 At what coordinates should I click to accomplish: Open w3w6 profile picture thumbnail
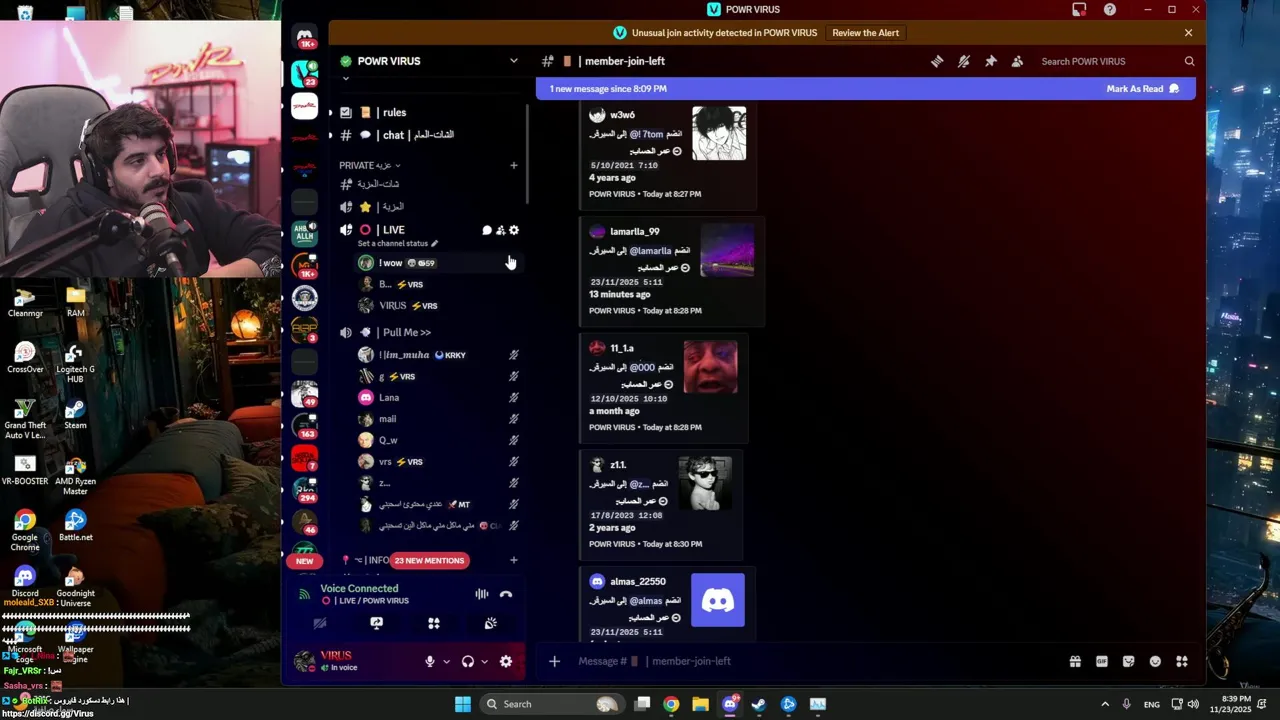click(x=719, y=133)
